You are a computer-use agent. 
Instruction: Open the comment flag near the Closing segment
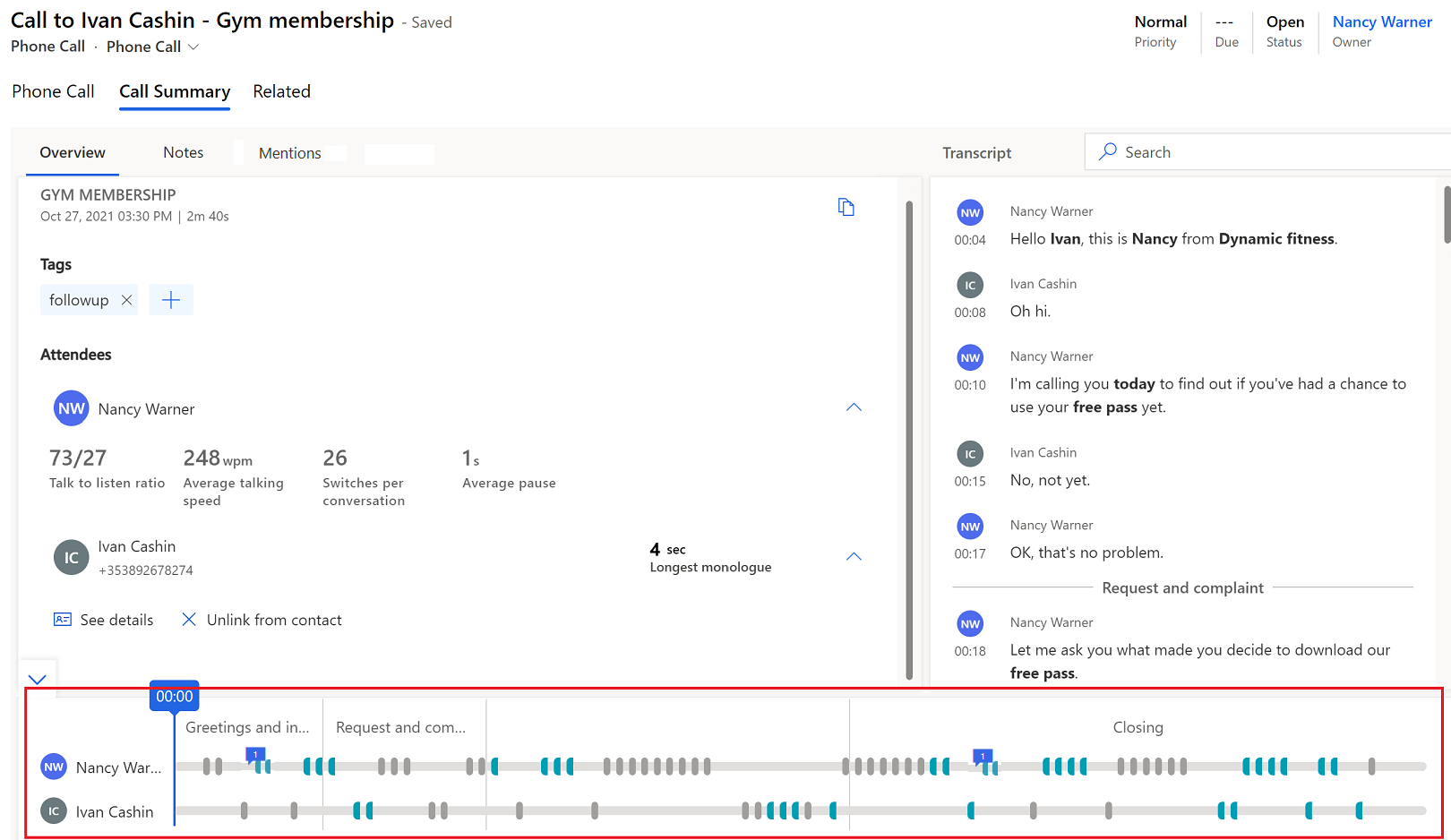coord(982,755)
